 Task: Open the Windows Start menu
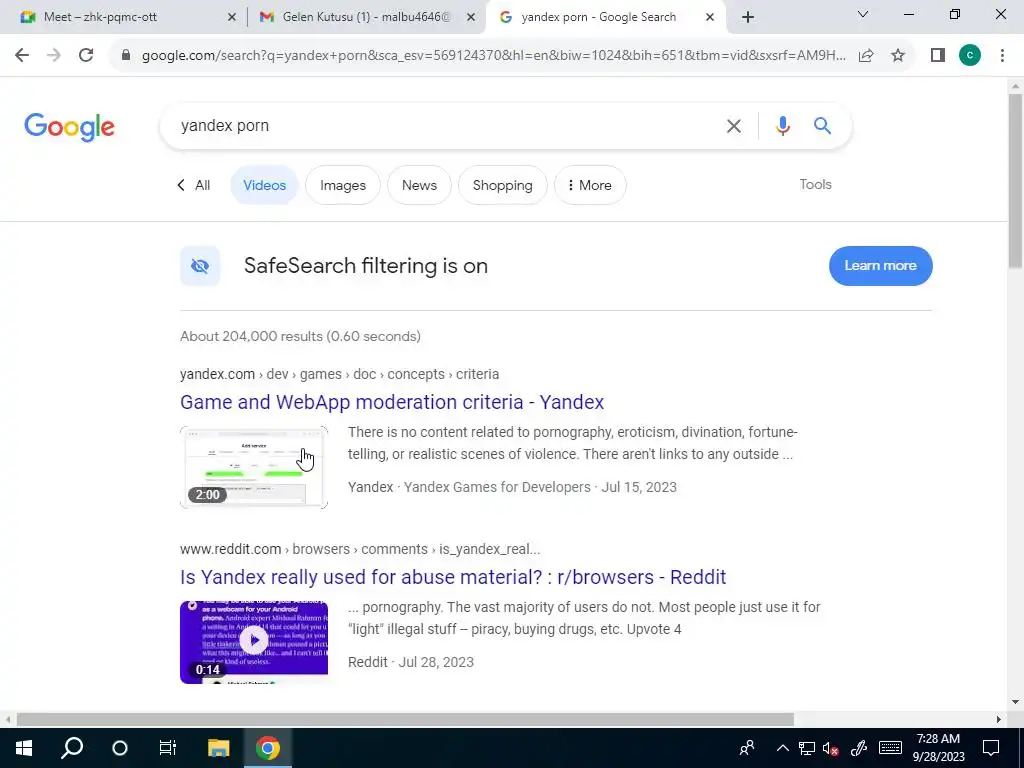pos(24,748)
